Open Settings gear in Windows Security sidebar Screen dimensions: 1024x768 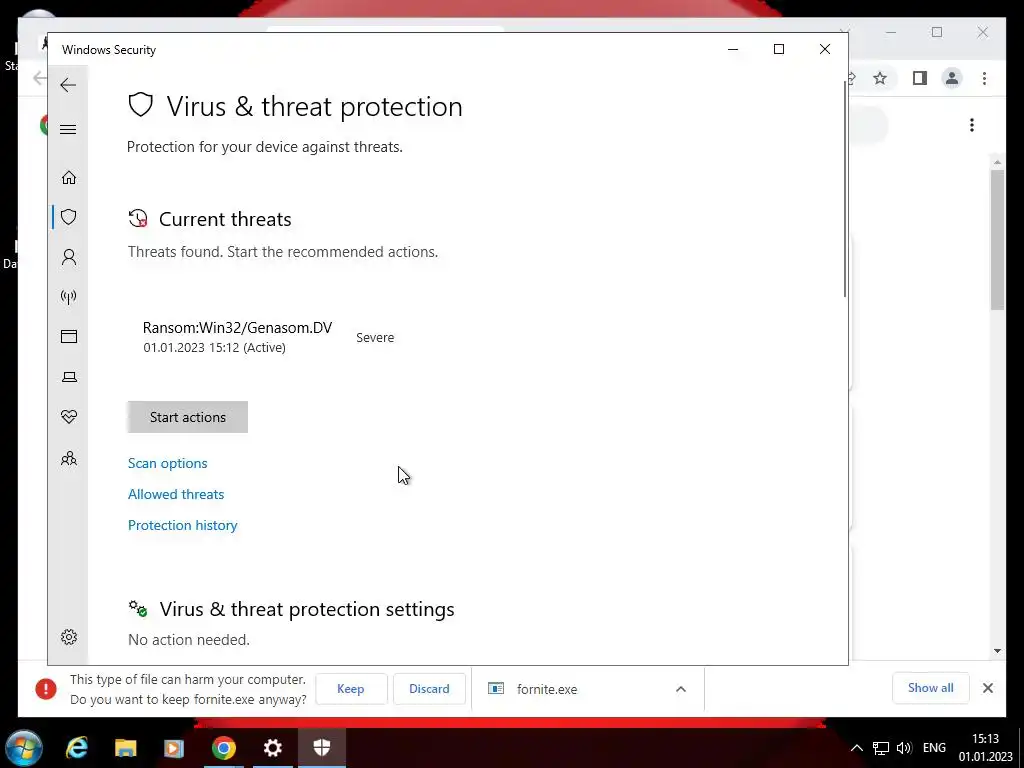click(69, 637)
